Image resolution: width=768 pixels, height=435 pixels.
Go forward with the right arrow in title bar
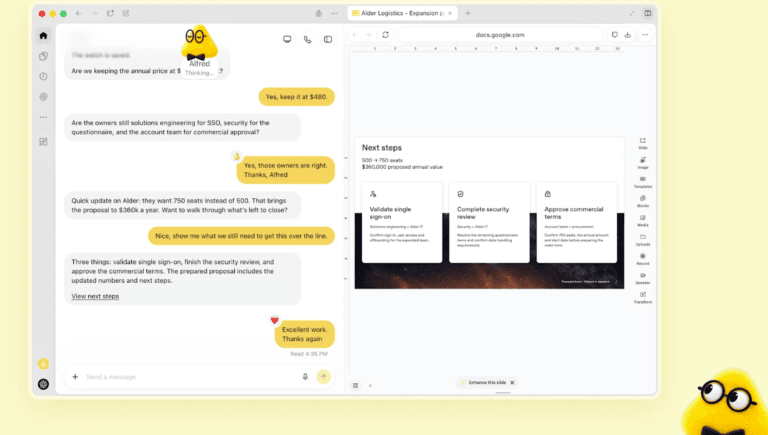(94, 14)
